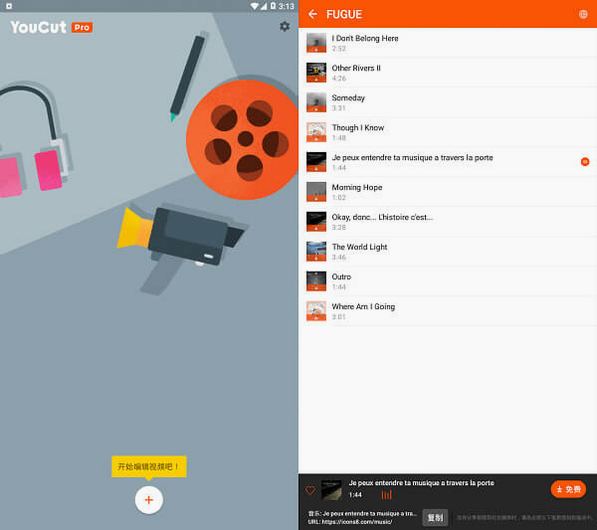Click the orange download free button
Screen dimensions: 597x530
coord(568,489)
